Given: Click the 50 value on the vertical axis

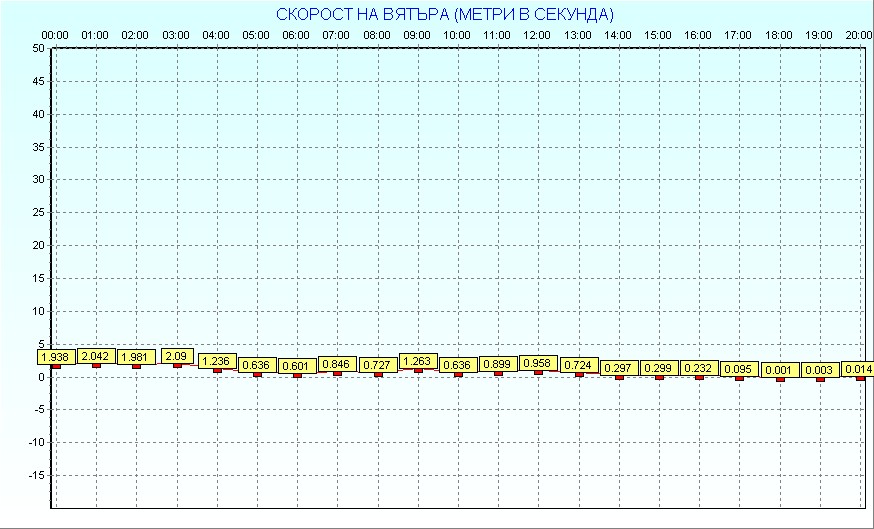Looking at the screenshot, I should pyautogui.click(x=37, y=48).
